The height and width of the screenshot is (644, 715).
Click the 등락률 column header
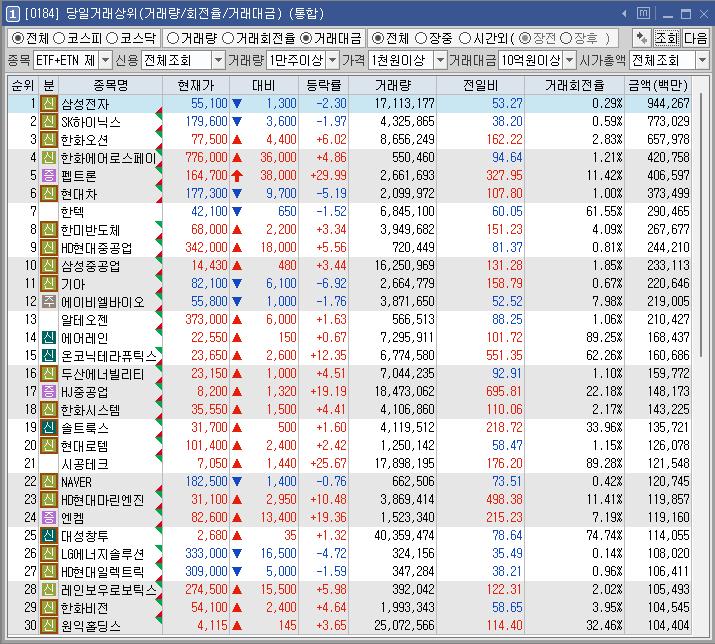point(323,85)
